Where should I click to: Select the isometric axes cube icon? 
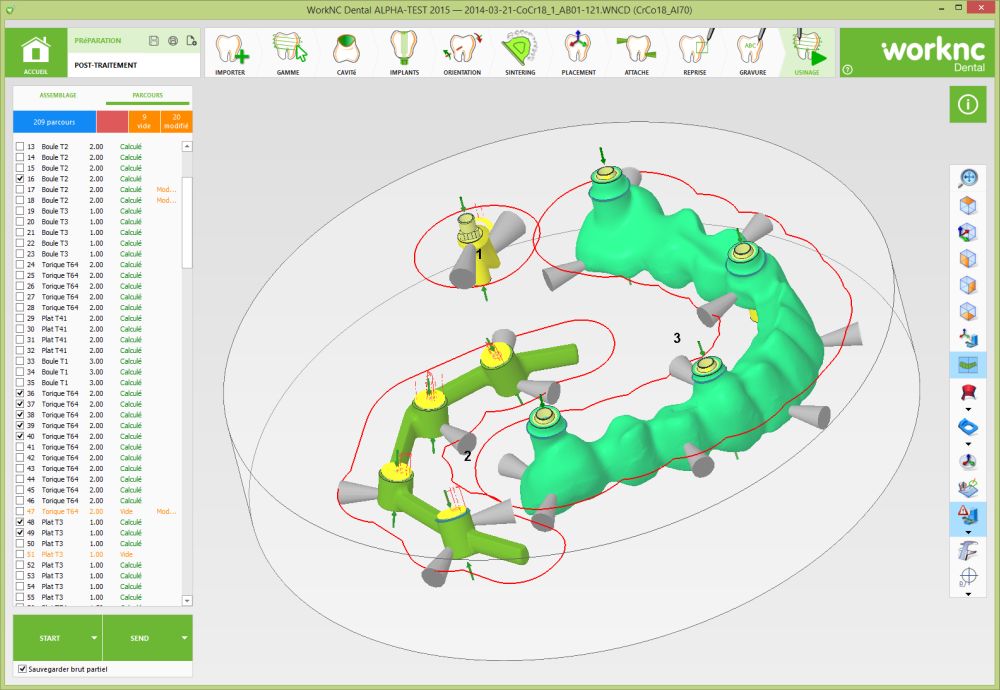(968, 231)
